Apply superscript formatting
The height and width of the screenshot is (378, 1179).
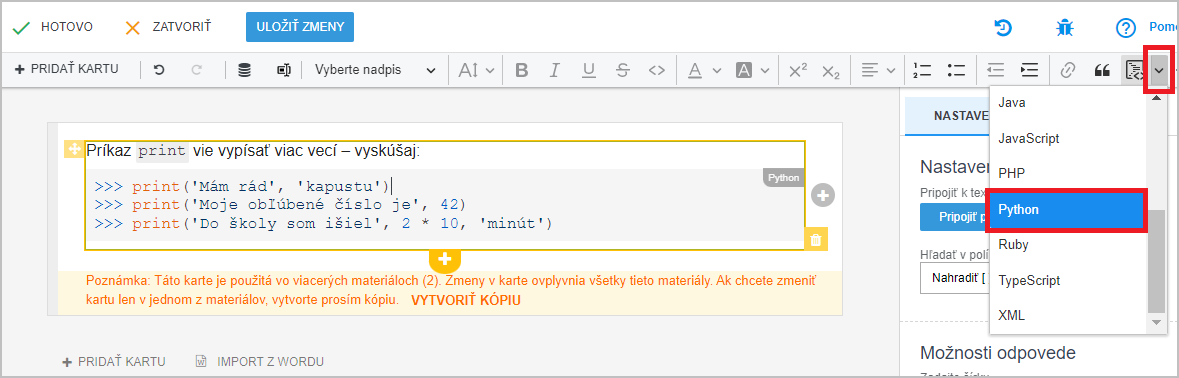798,70
